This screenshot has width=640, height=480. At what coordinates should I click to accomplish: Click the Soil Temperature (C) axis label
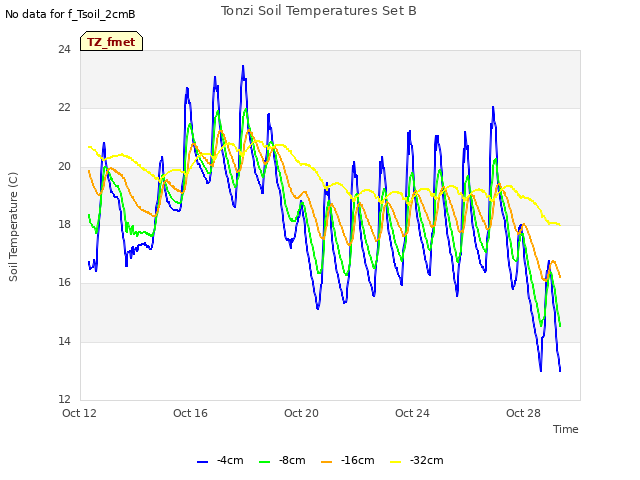[13, 227]
